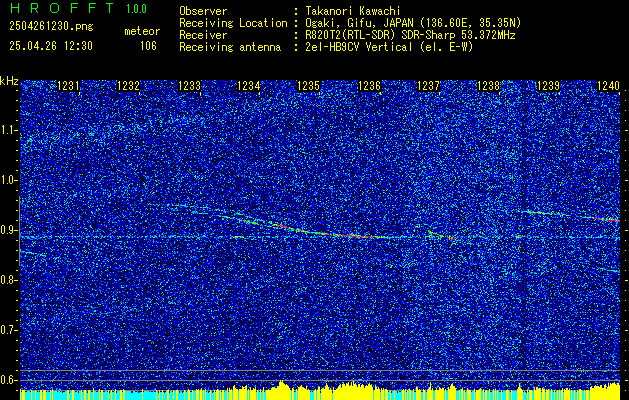Click the 1234 time marker

click(249, 86)
